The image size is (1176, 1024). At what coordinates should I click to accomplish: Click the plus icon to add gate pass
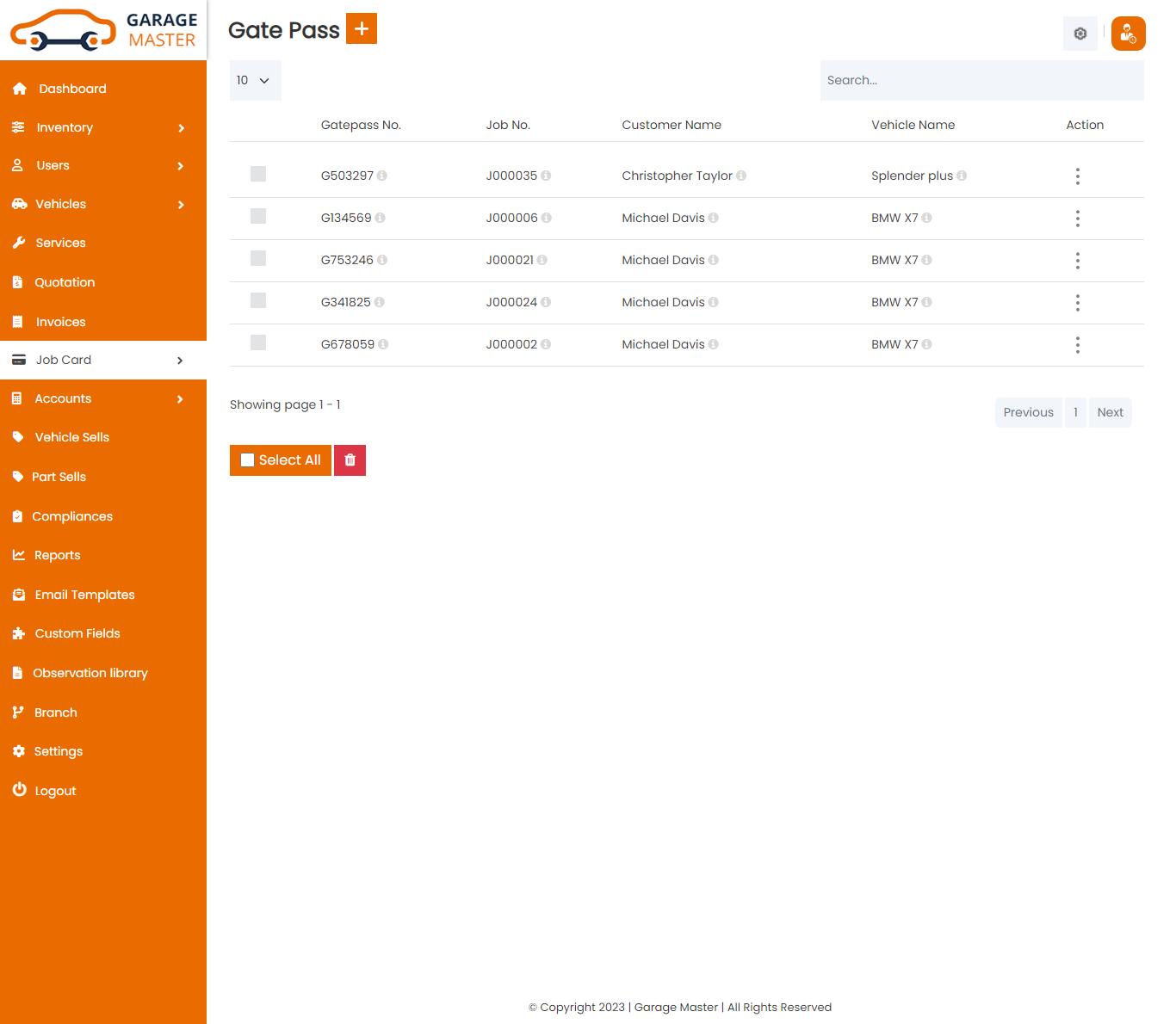click(x=362, y=28)
